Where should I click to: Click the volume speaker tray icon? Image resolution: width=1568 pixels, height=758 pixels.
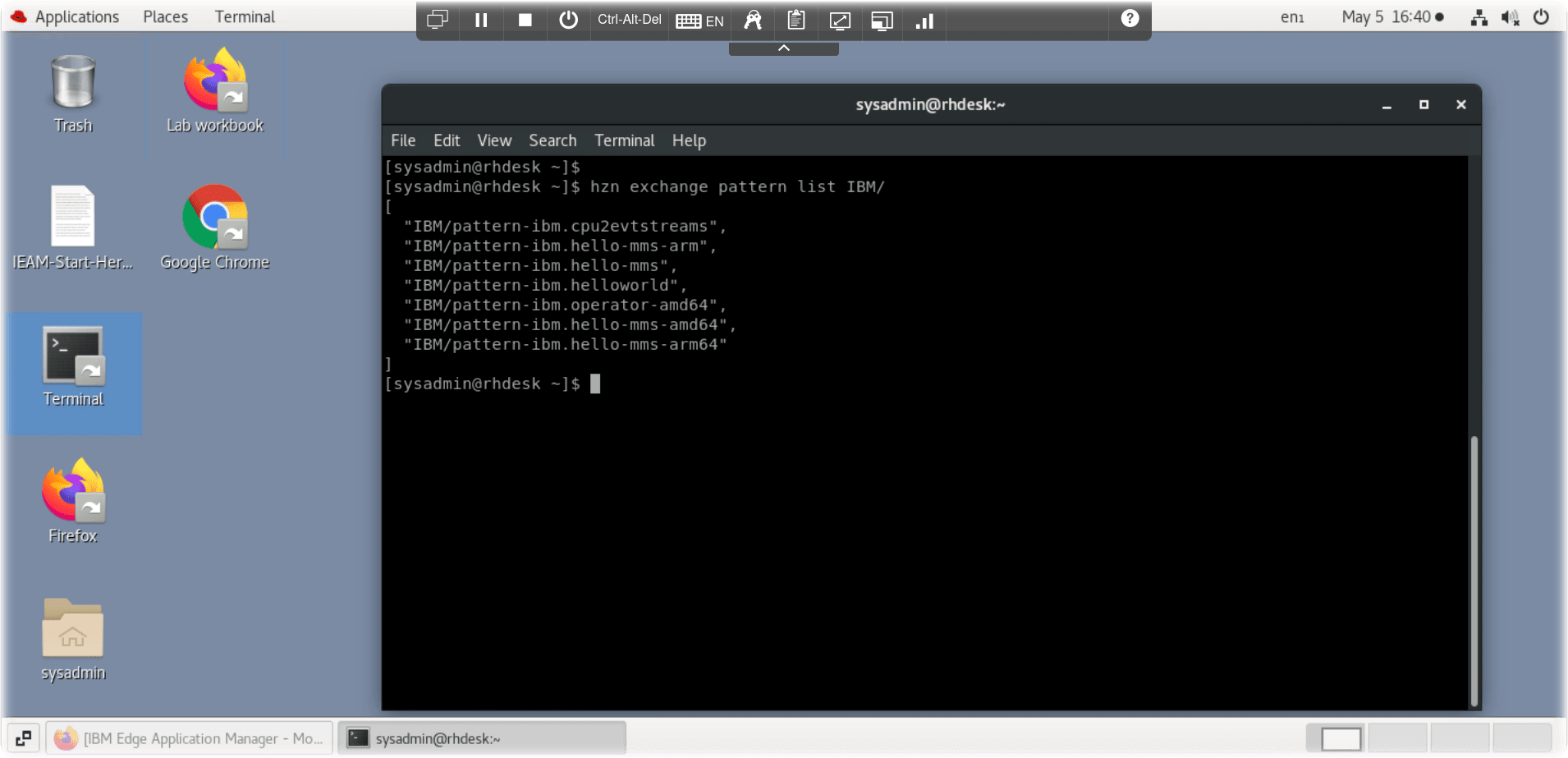tap(1510, 17)
